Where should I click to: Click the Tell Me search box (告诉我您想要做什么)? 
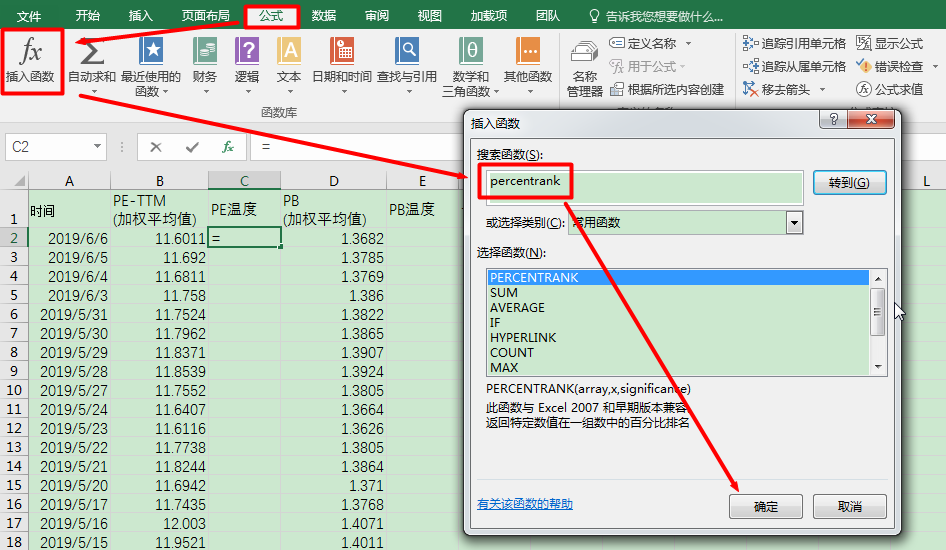(x=657, y=16)
